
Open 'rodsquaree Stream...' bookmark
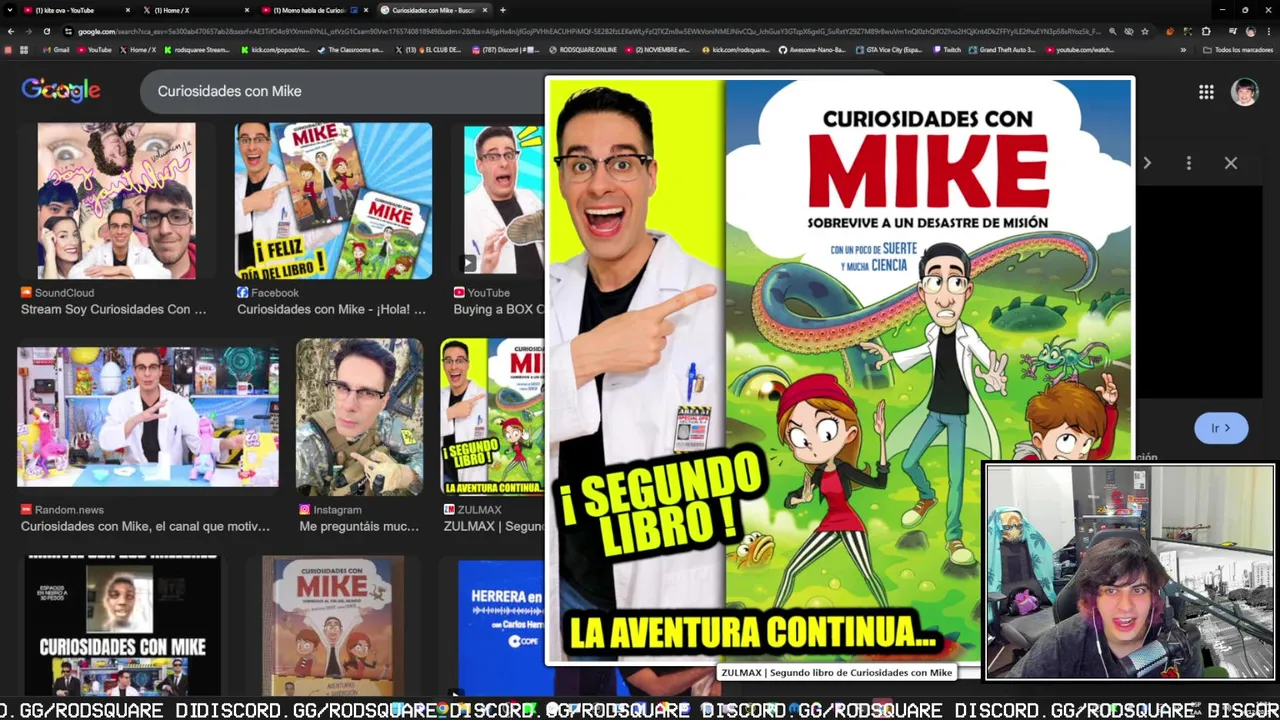point(197,50)
